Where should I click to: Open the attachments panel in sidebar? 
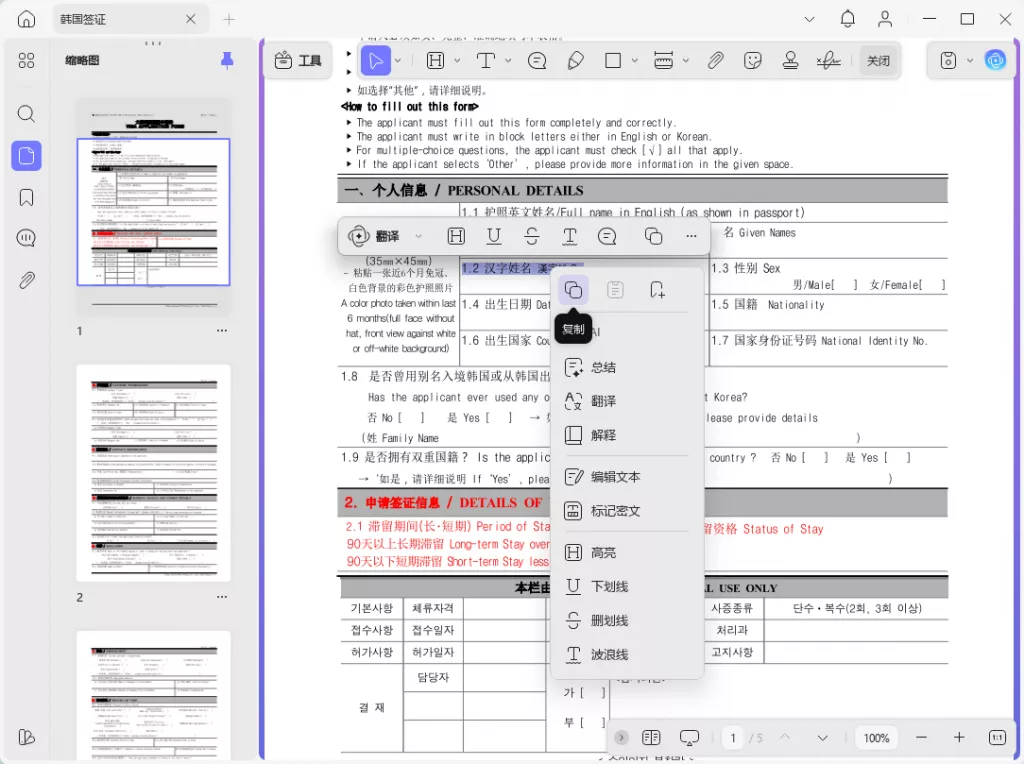[x=26, y=280]
